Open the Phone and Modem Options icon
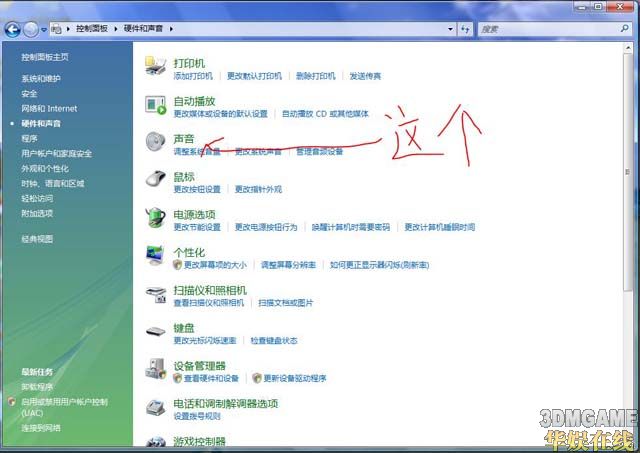This screenshot has width=640, height=453. point(156,407)
